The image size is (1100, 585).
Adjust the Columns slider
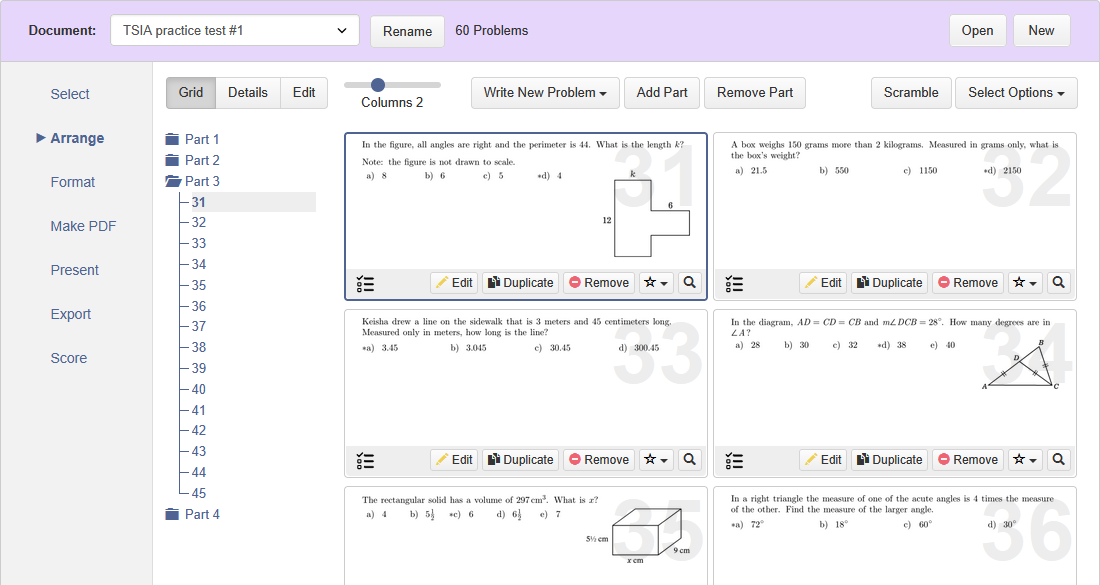pyautogui.click(x=378, y=86)
